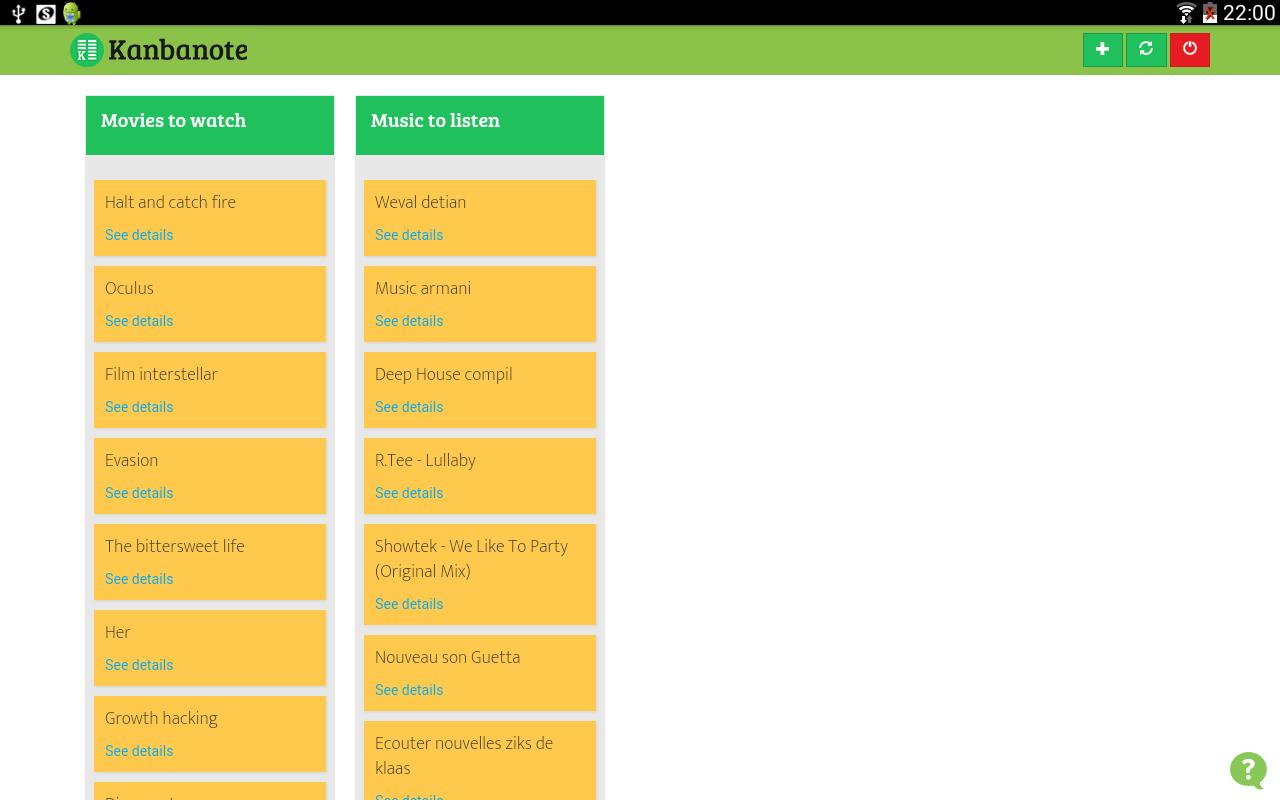
Task: Click the green plus add button
Action: tap(1102, 50)
